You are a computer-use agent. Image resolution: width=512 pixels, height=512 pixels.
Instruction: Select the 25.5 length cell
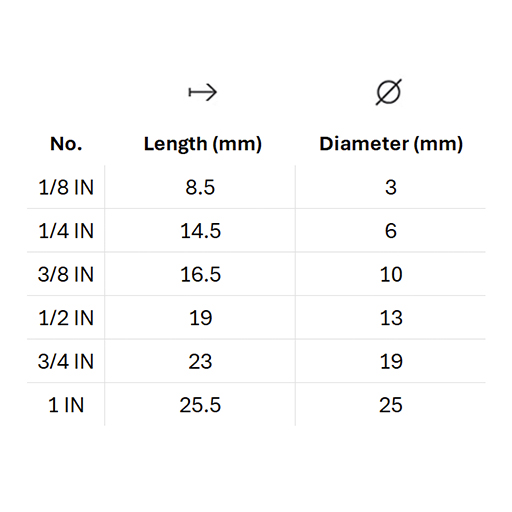(200, 405)
